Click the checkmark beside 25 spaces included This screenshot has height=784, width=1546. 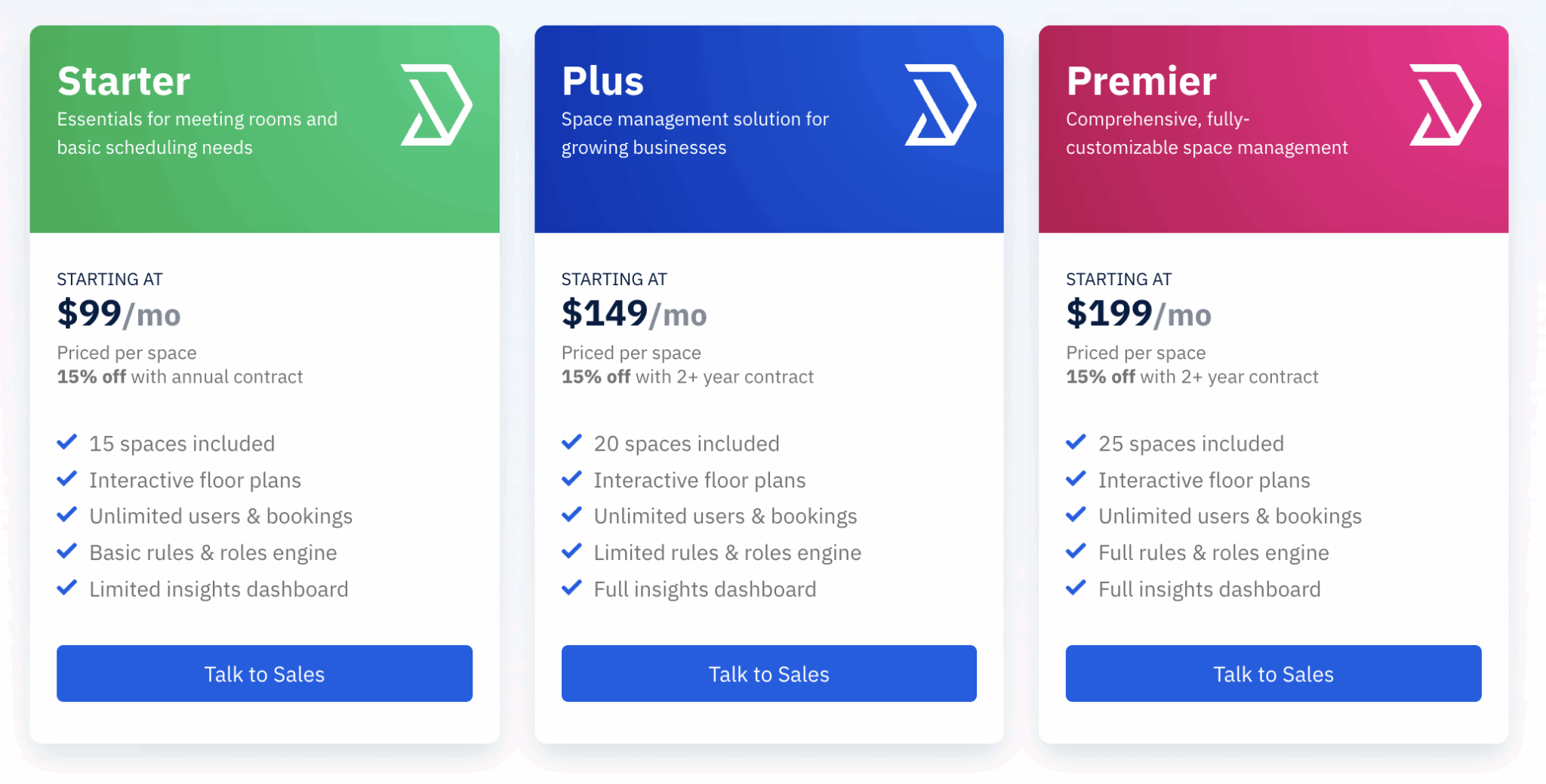pos(1076,442)
